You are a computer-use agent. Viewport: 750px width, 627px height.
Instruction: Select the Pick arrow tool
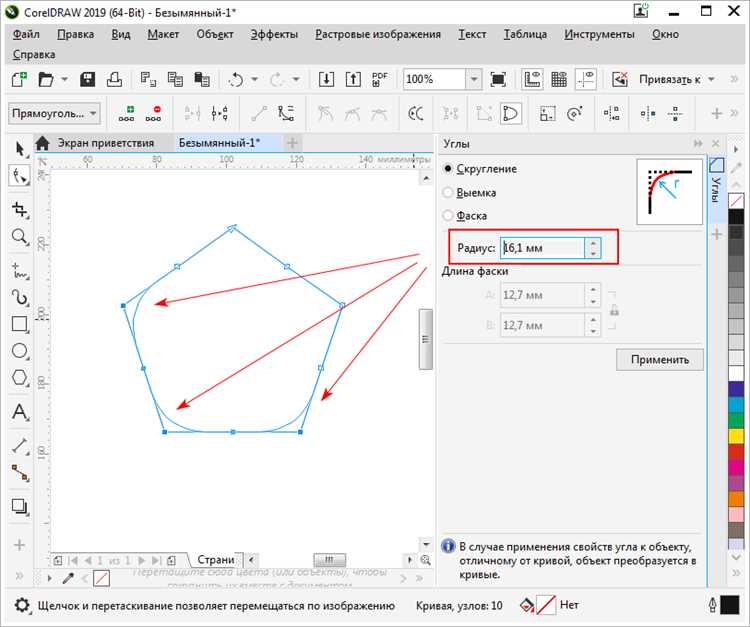(19, 148)
